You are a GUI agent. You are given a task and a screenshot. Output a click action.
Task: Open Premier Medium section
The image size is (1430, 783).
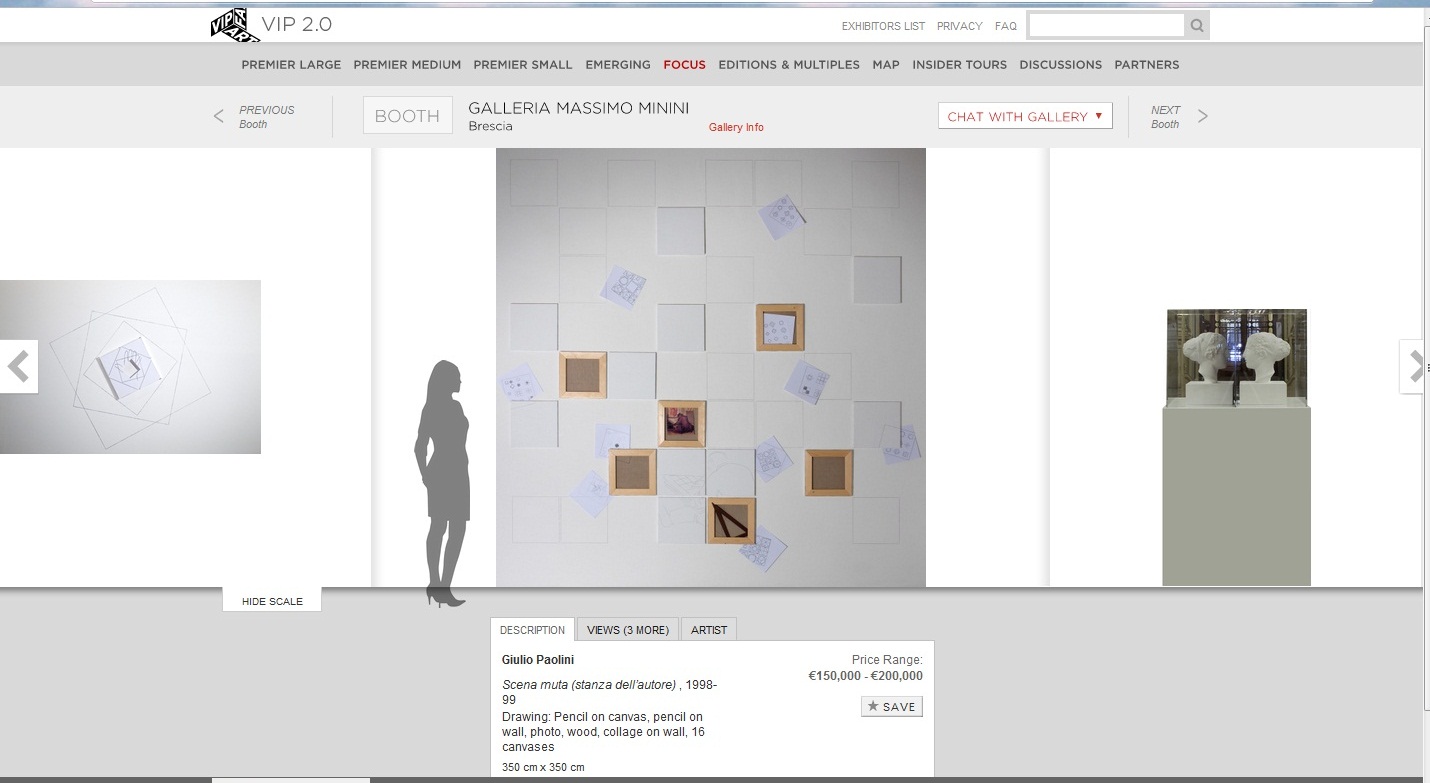[407, 64]
